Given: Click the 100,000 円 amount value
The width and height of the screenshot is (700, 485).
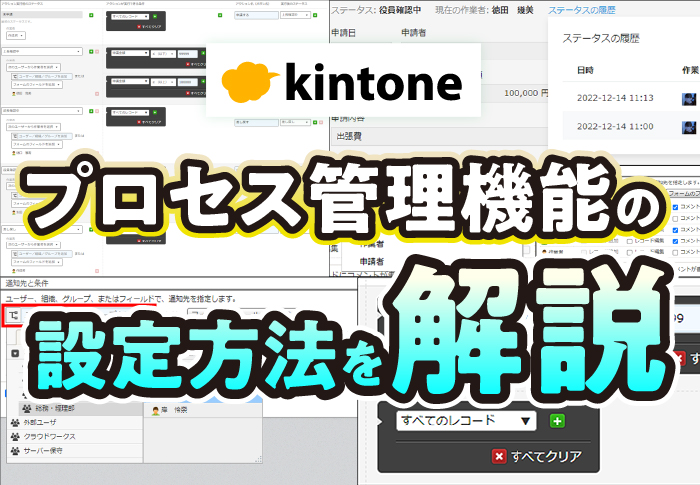Looking at the screenshot, I should 526,93.
